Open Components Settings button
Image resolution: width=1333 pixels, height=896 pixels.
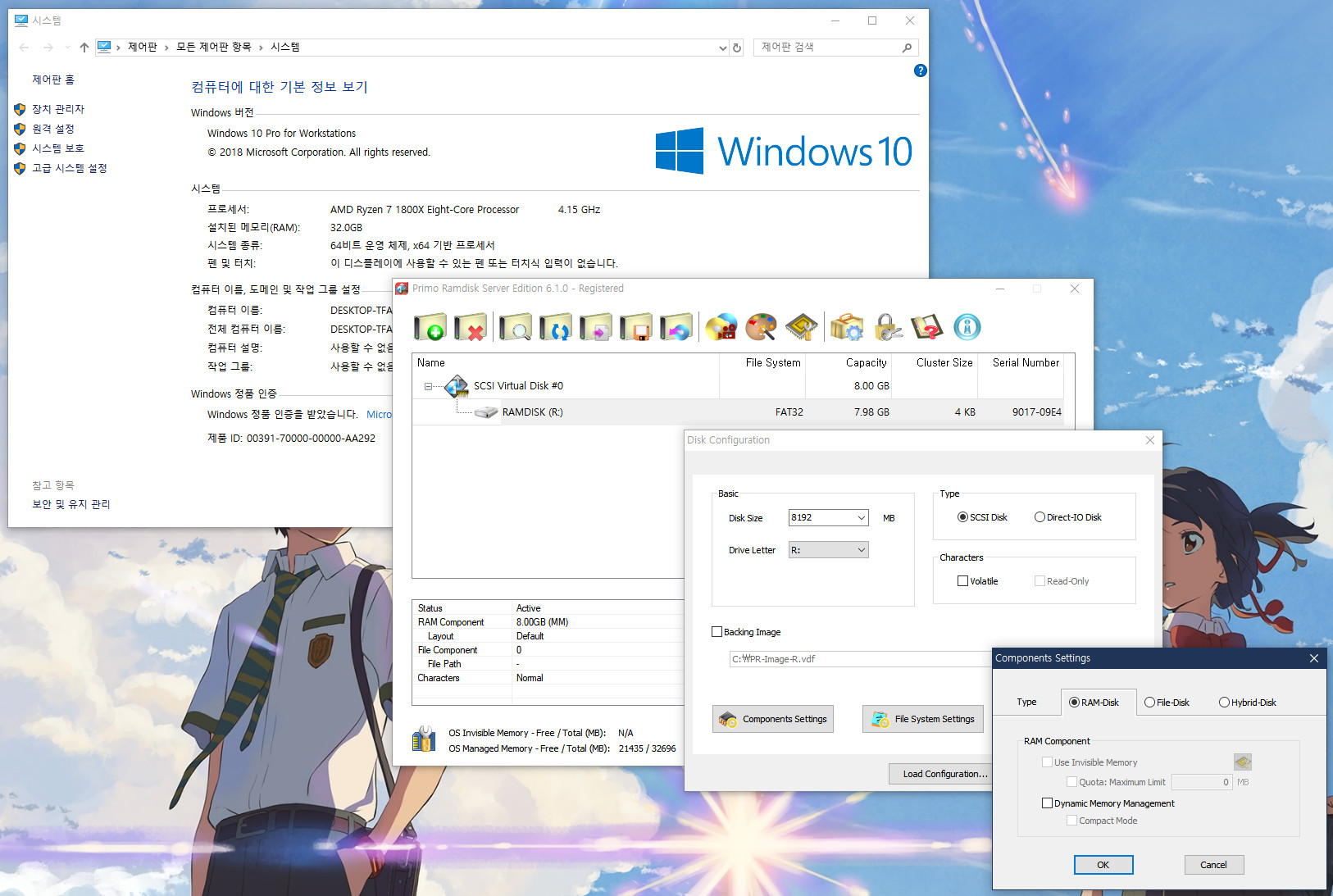point(773,719)
